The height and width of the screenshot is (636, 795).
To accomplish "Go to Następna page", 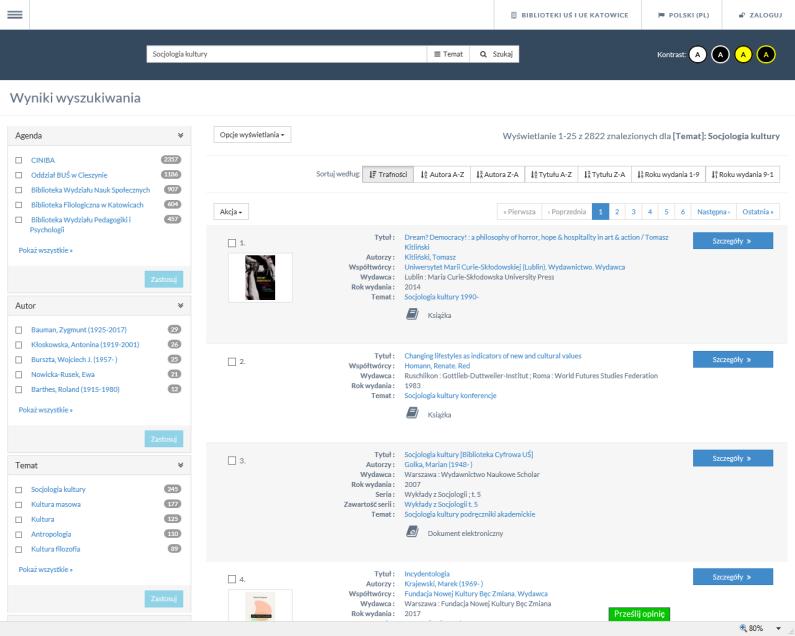I will [713, 211].
